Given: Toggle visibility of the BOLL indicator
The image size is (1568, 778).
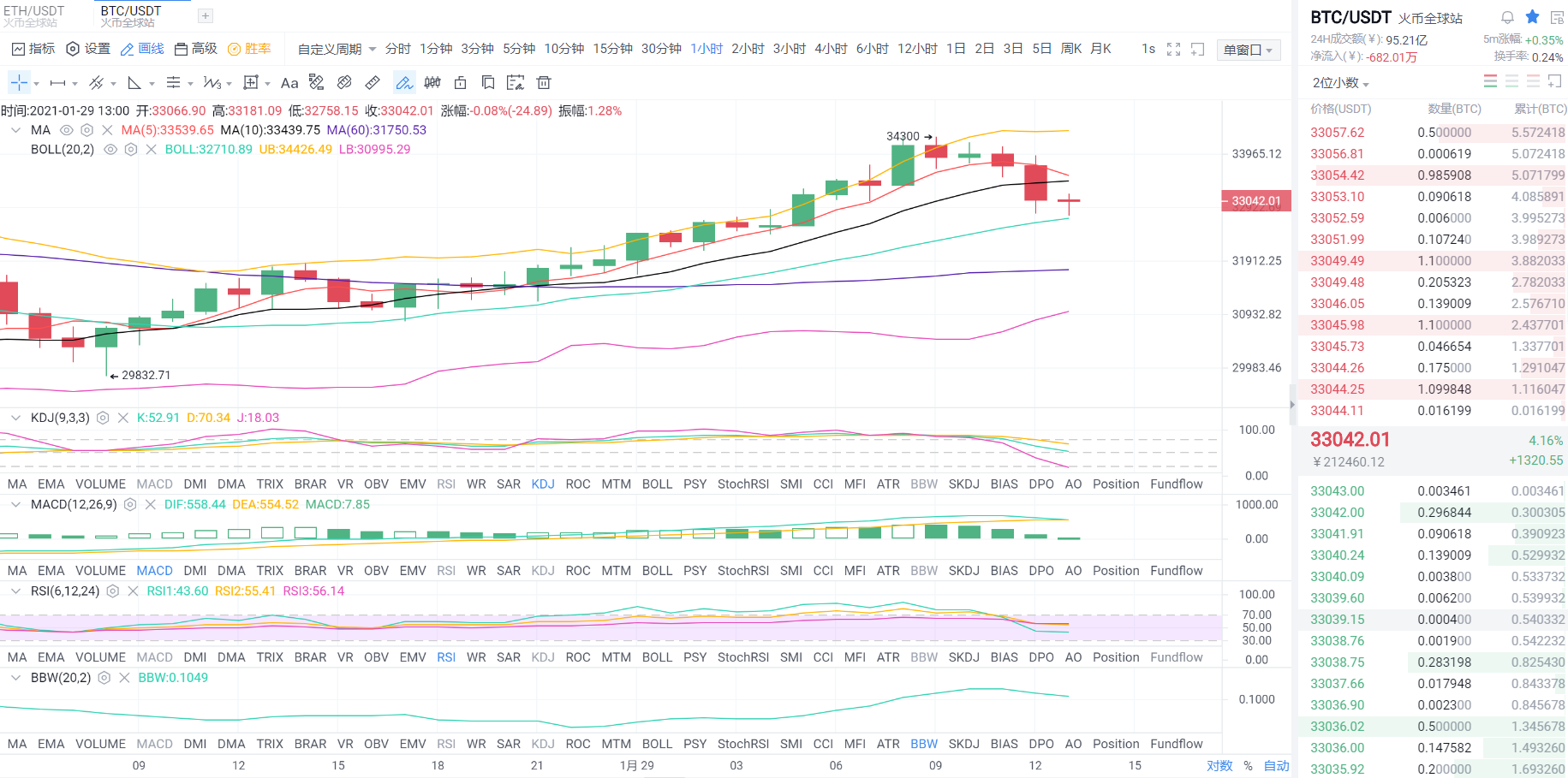Looking at the screenshot, I should pyautogui.click(x=110, y=149).
